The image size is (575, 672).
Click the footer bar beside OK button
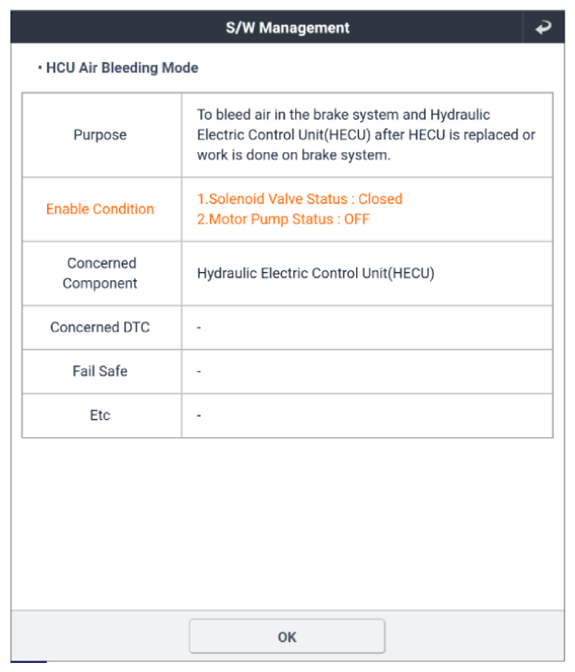[x=475, y=636]
